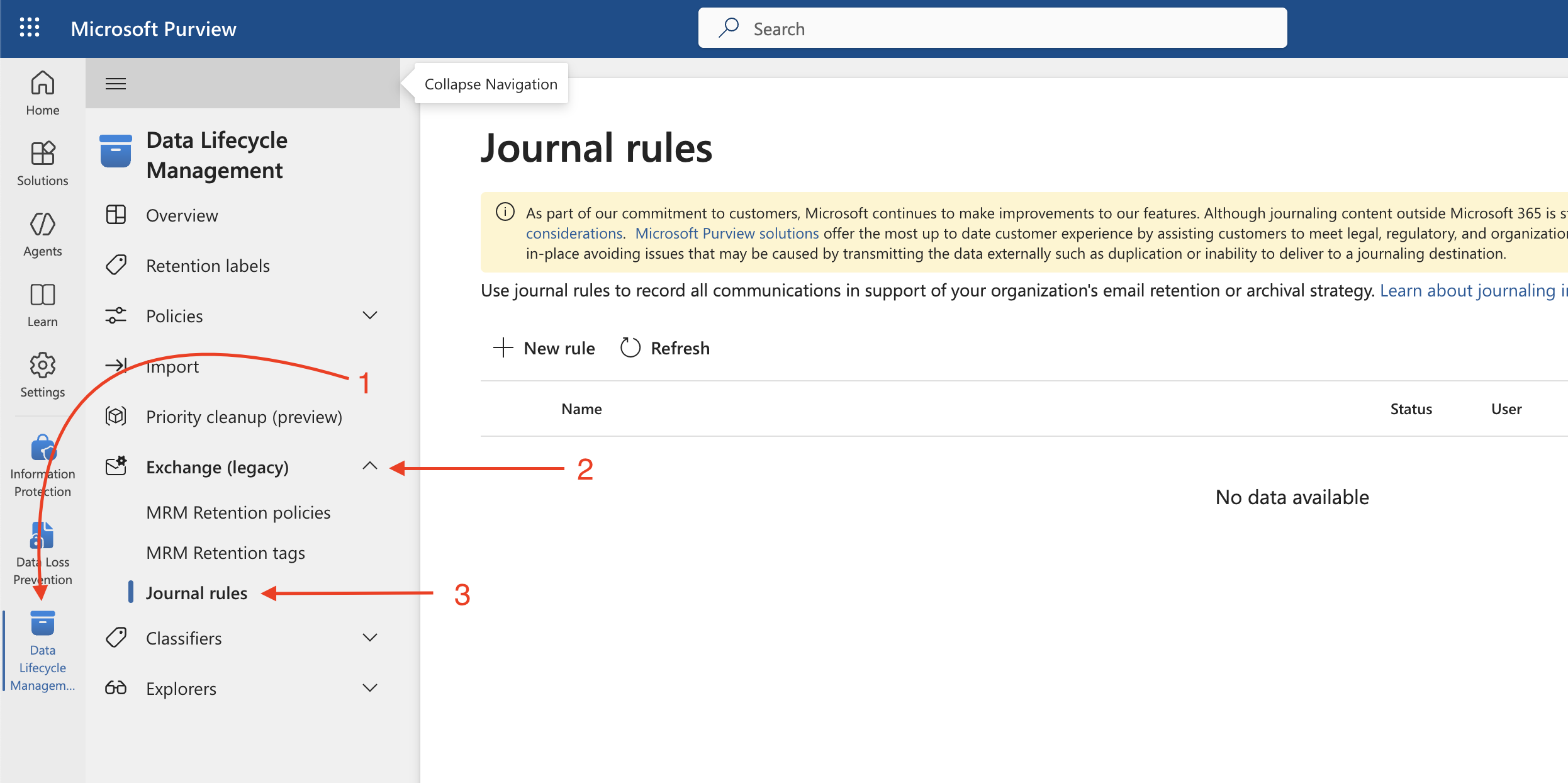Click the hamburger Collapse Navigation icon

[116, 84]
